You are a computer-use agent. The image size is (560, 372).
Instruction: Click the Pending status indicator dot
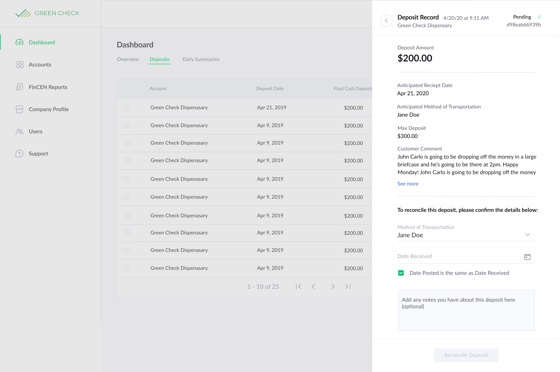click(539, 17)
